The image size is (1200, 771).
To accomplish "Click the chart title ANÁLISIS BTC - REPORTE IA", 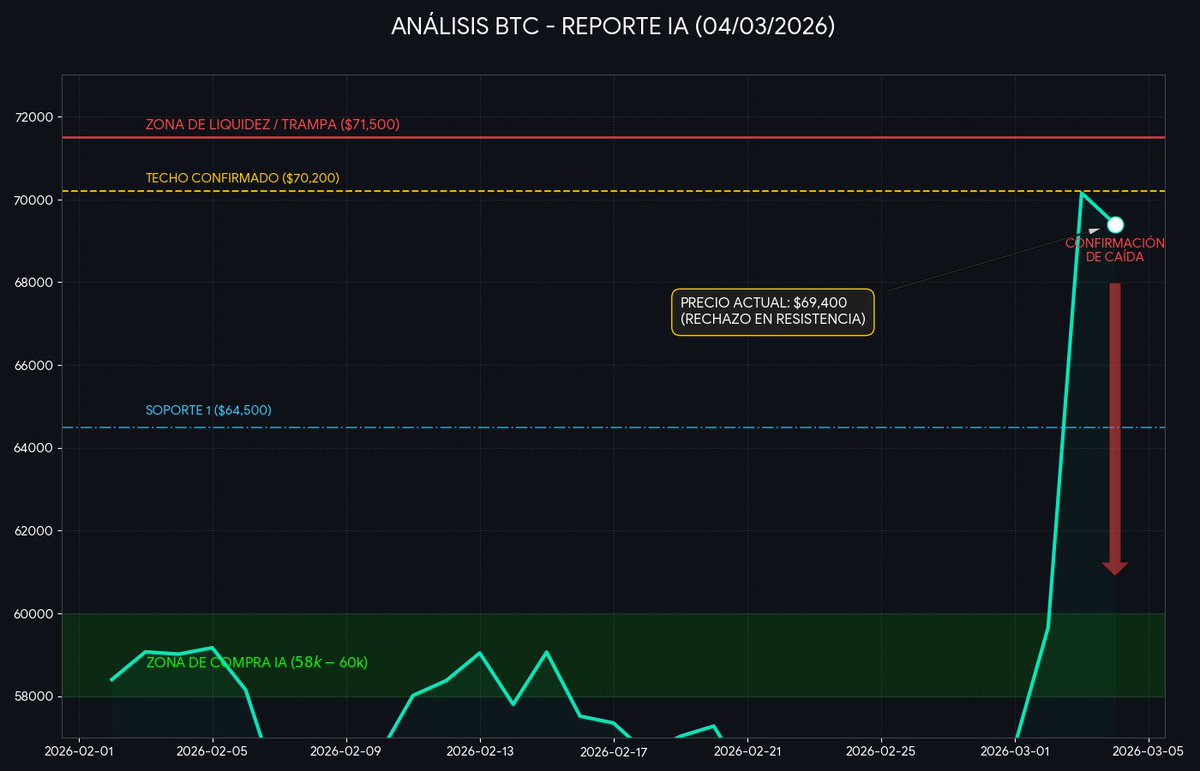I will pos(613,27).
